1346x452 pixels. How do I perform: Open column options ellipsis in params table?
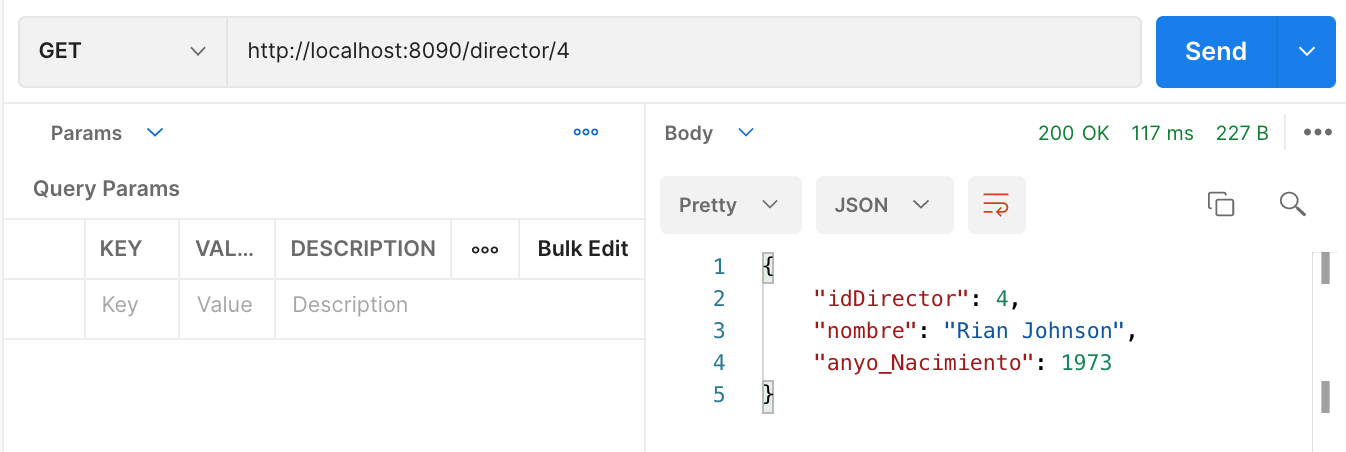485,249
